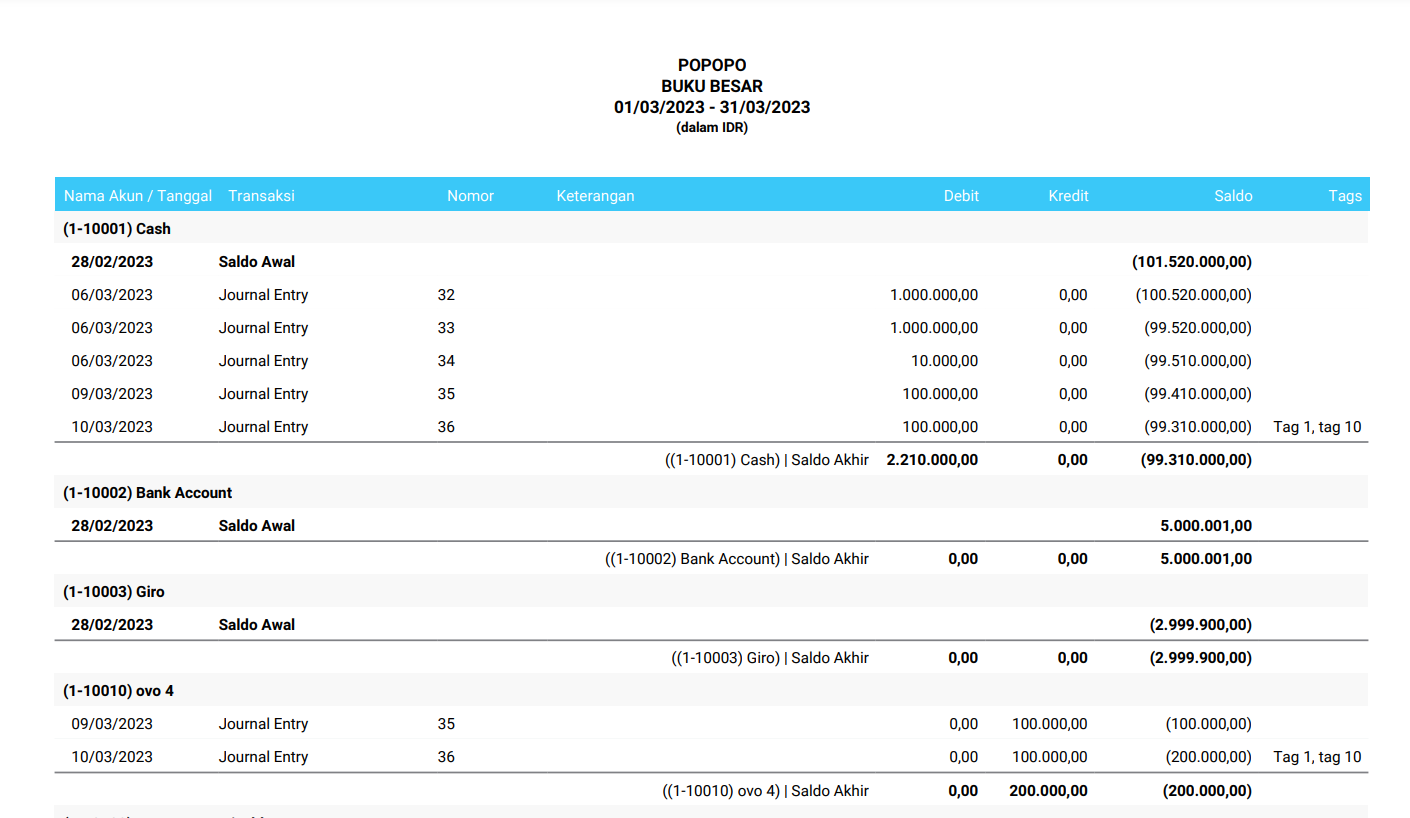1410x818 pixels.
Task: Click the (1-10010) ovo 4 account heading
Action: 118,691
